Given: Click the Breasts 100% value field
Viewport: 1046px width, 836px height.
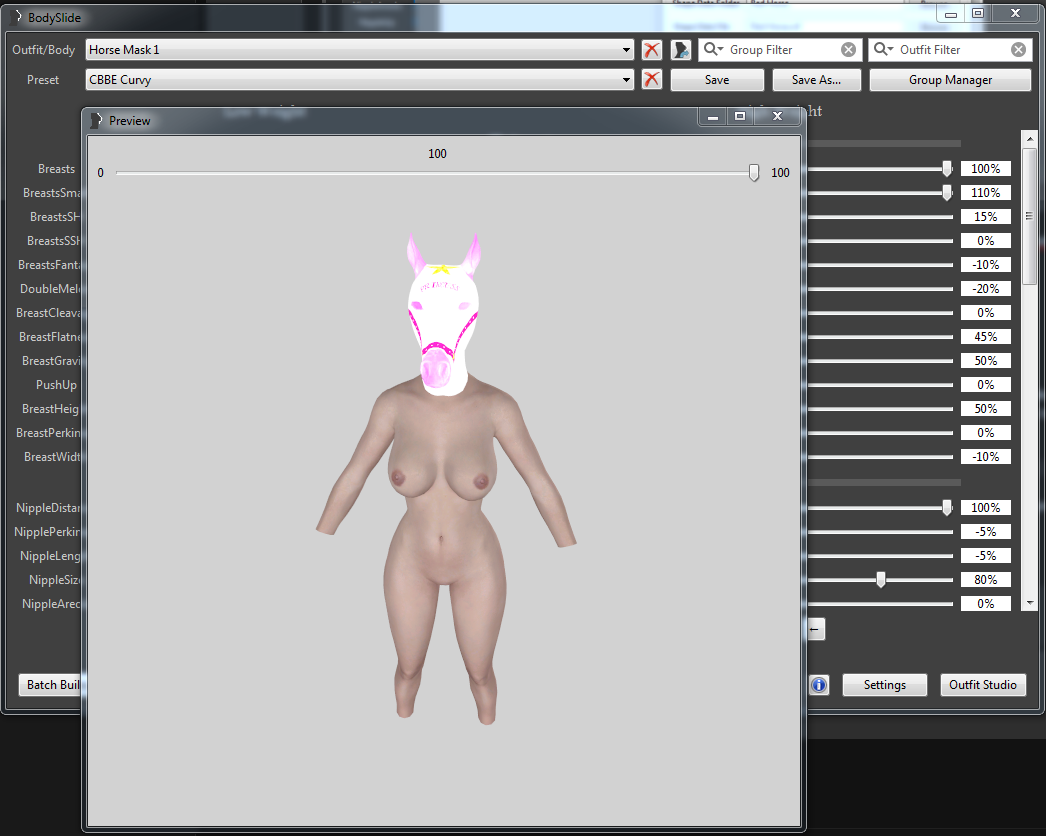Looking at the screenshot, I should (x=985, y=169).
